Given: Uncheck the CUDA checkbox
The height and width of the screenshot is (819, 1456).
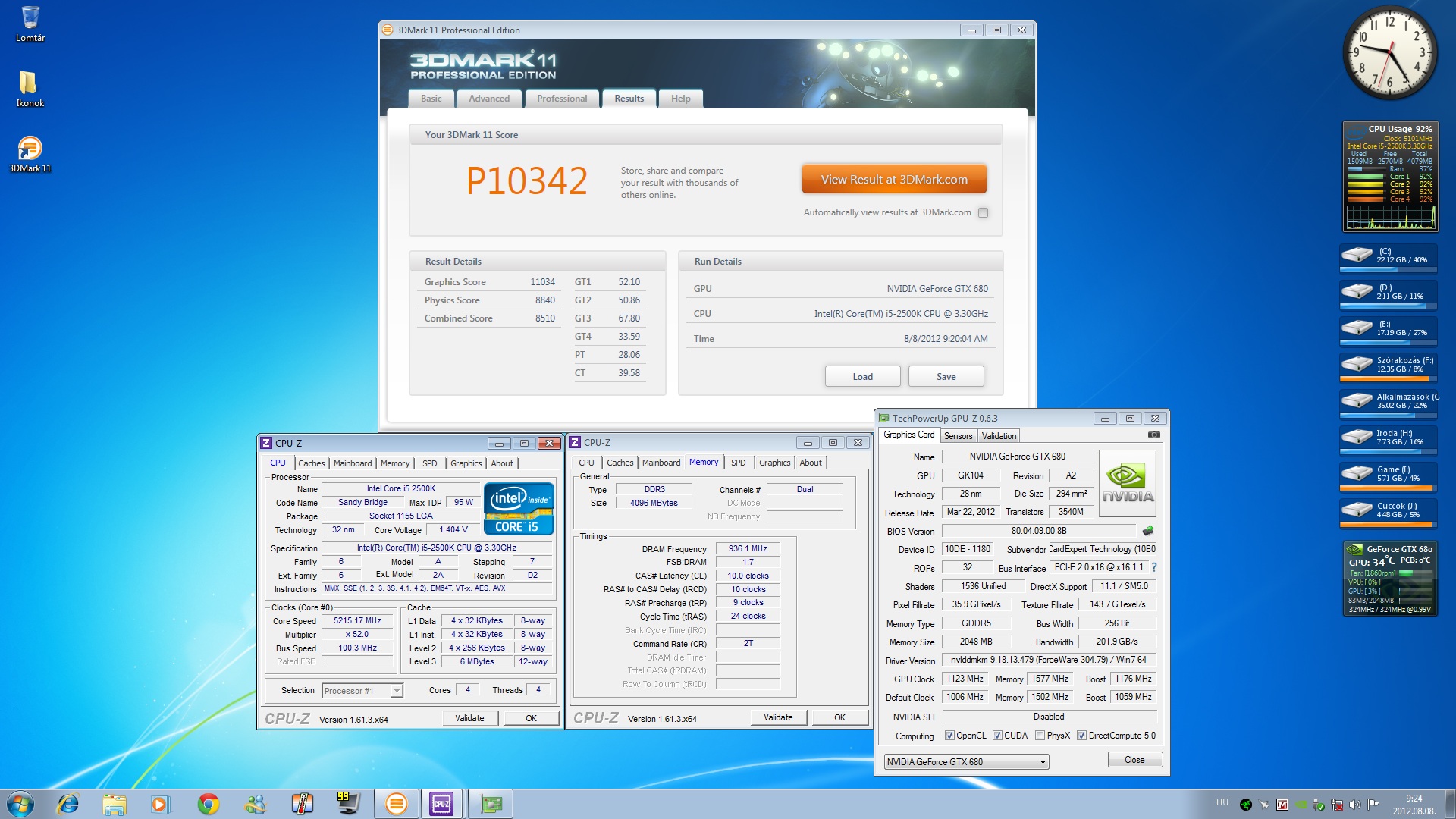Looking at the screenshot, I should click(x=997, y=736).
